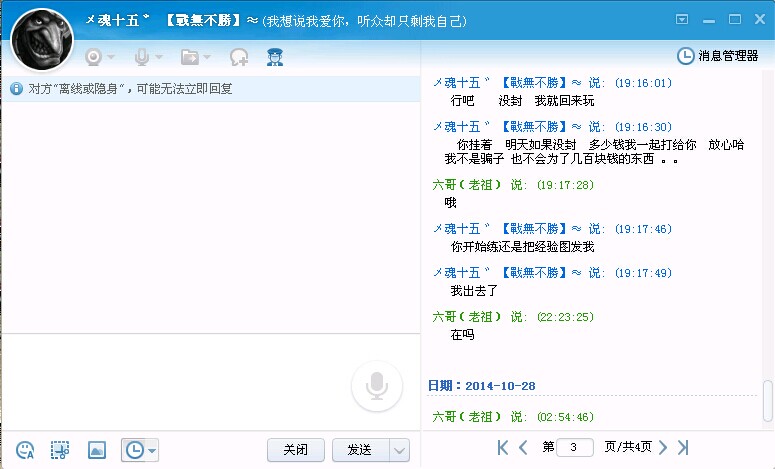775x469 pixels.
Task: Click 关闭 to close the chat
Action: (x=296, y=450)
